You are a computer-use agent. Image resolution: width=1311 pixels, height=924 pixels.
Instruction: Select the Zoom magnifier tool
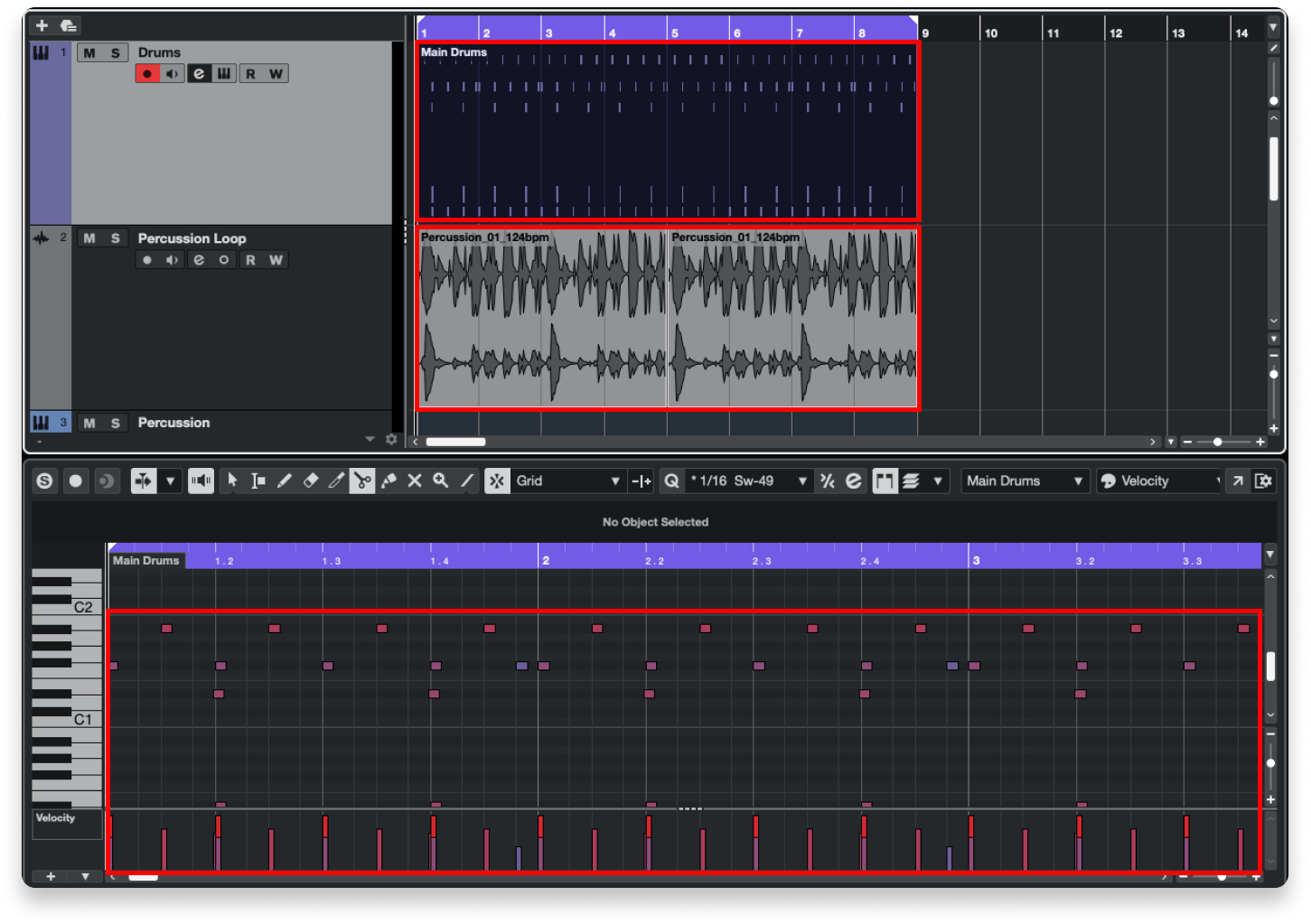tap(441, 481)
